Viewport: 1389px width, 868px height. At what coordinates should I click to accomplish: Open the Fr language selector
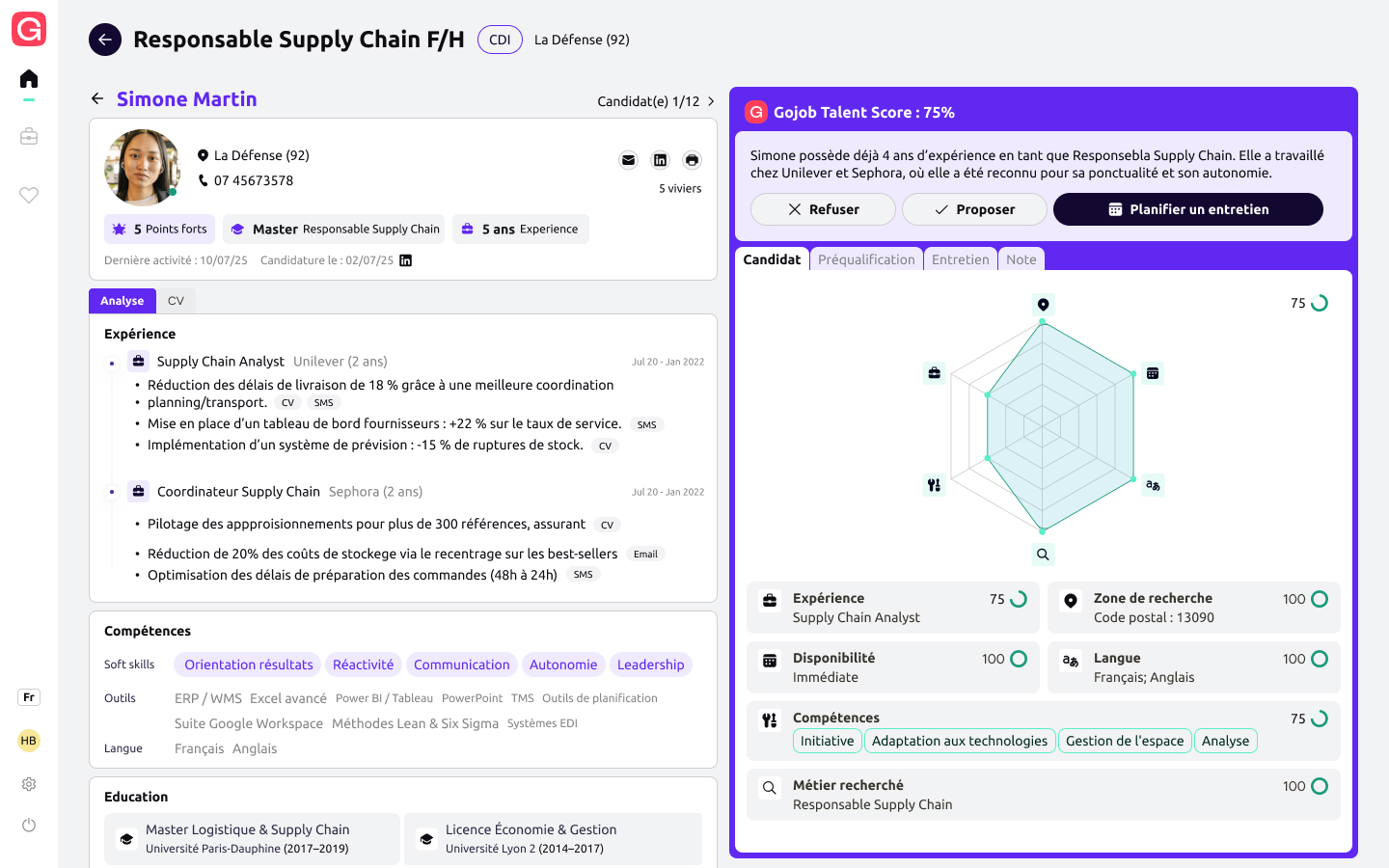pos(29,697)
